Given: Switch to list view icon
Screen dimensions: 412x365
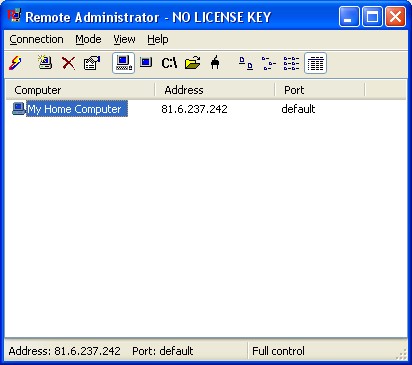Looking at the screenshot, I should coord(291,63).
